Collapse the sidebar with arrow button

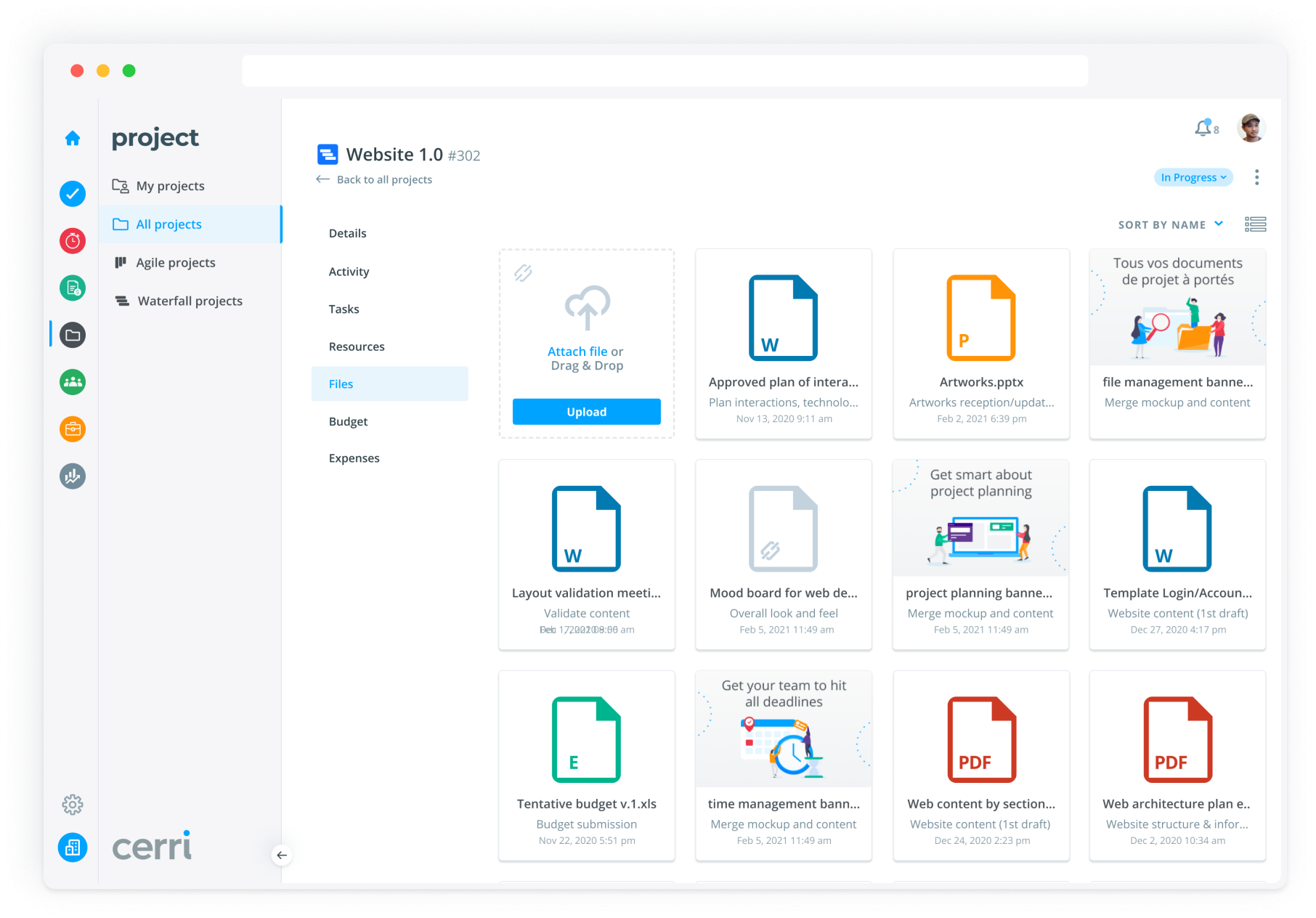click(282, 855)
